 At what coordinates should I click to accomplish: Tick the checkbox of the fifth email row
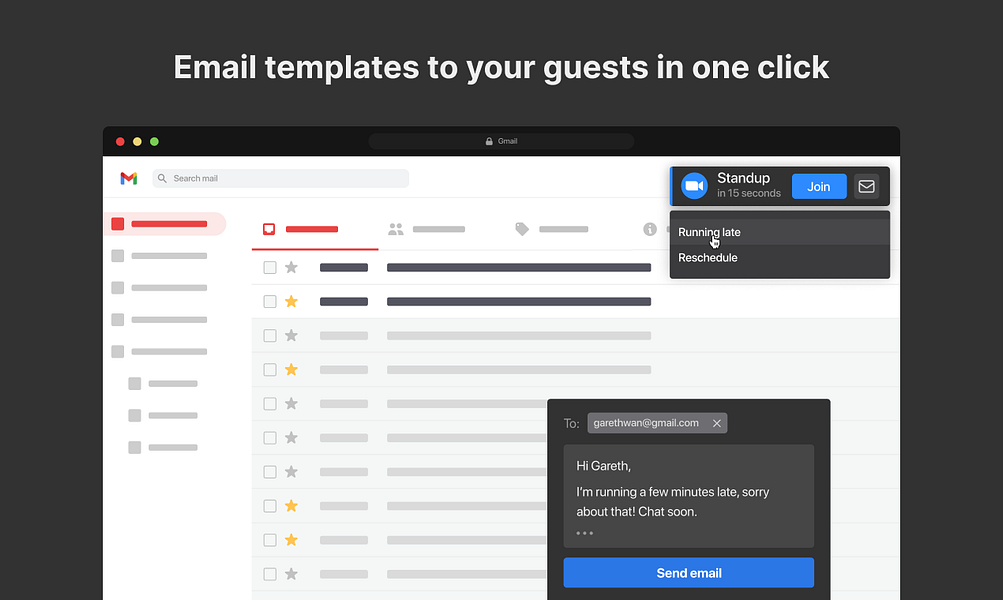tap(270, 404)
